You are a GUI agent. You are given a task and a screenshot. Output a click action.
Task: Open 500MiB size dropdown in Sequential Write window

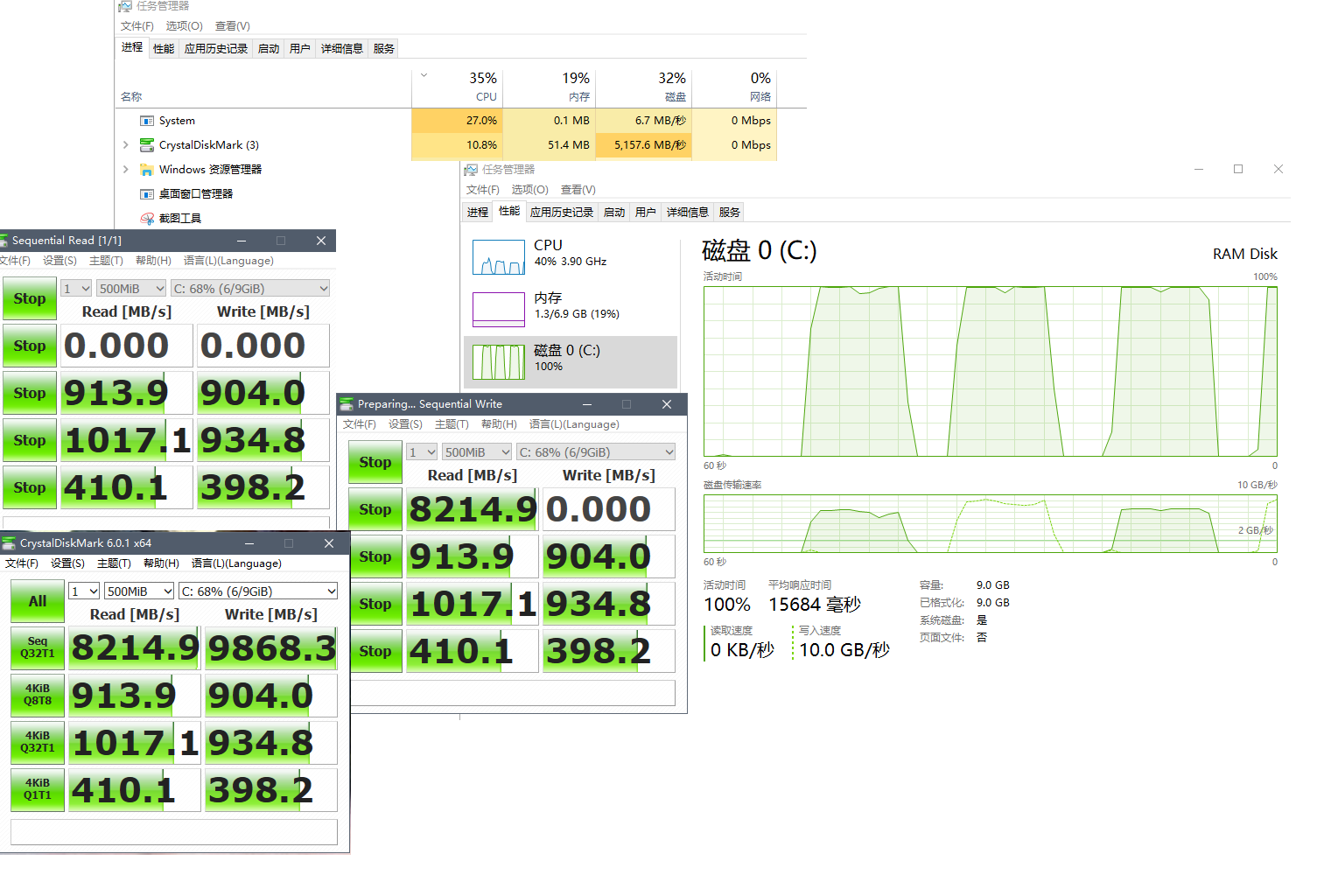(x=476, y=452)
